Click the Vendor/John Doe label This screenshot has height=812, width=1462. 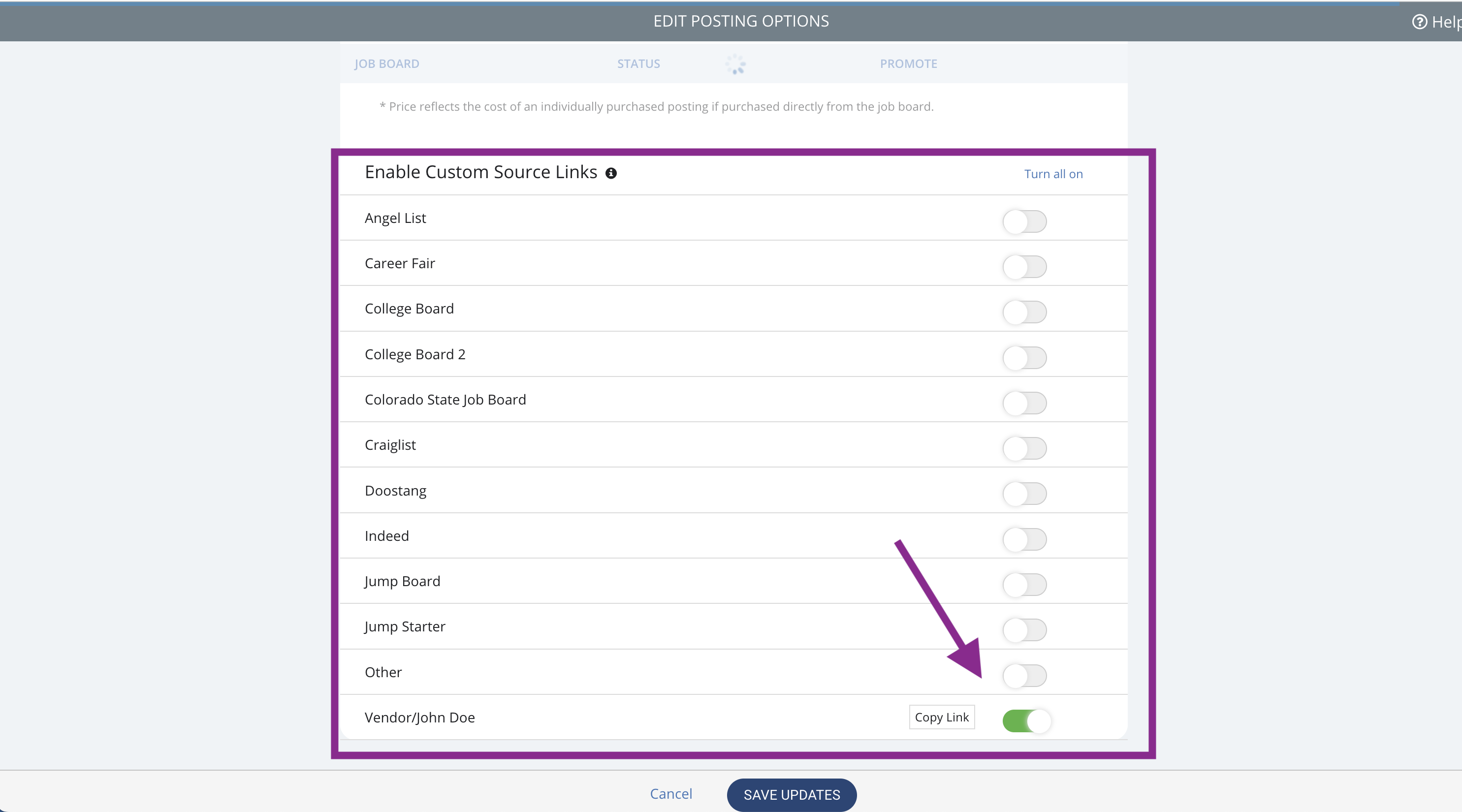(420, 717)
